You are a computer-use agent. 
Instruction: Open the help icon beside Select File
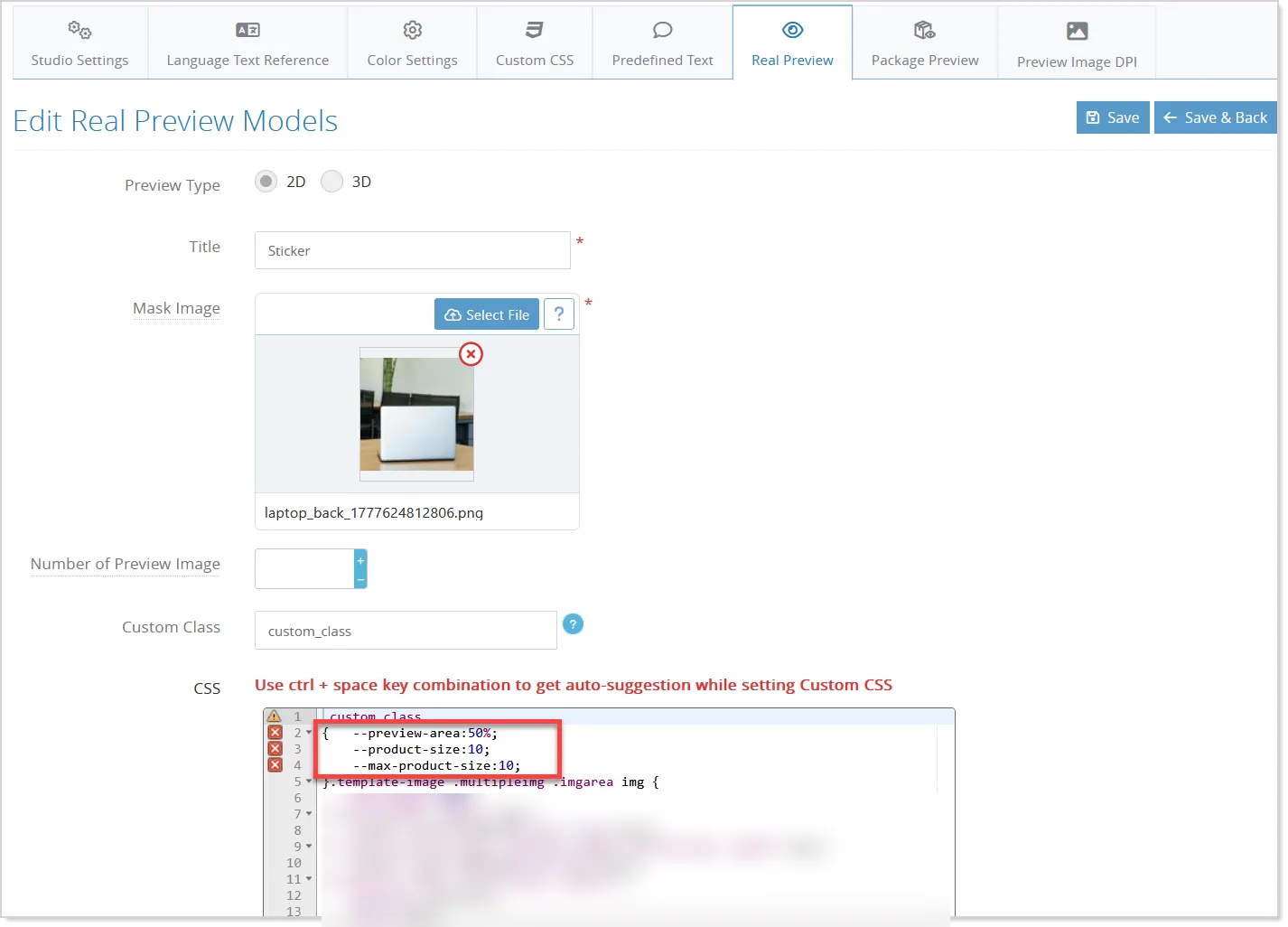(x=559, y=314)
